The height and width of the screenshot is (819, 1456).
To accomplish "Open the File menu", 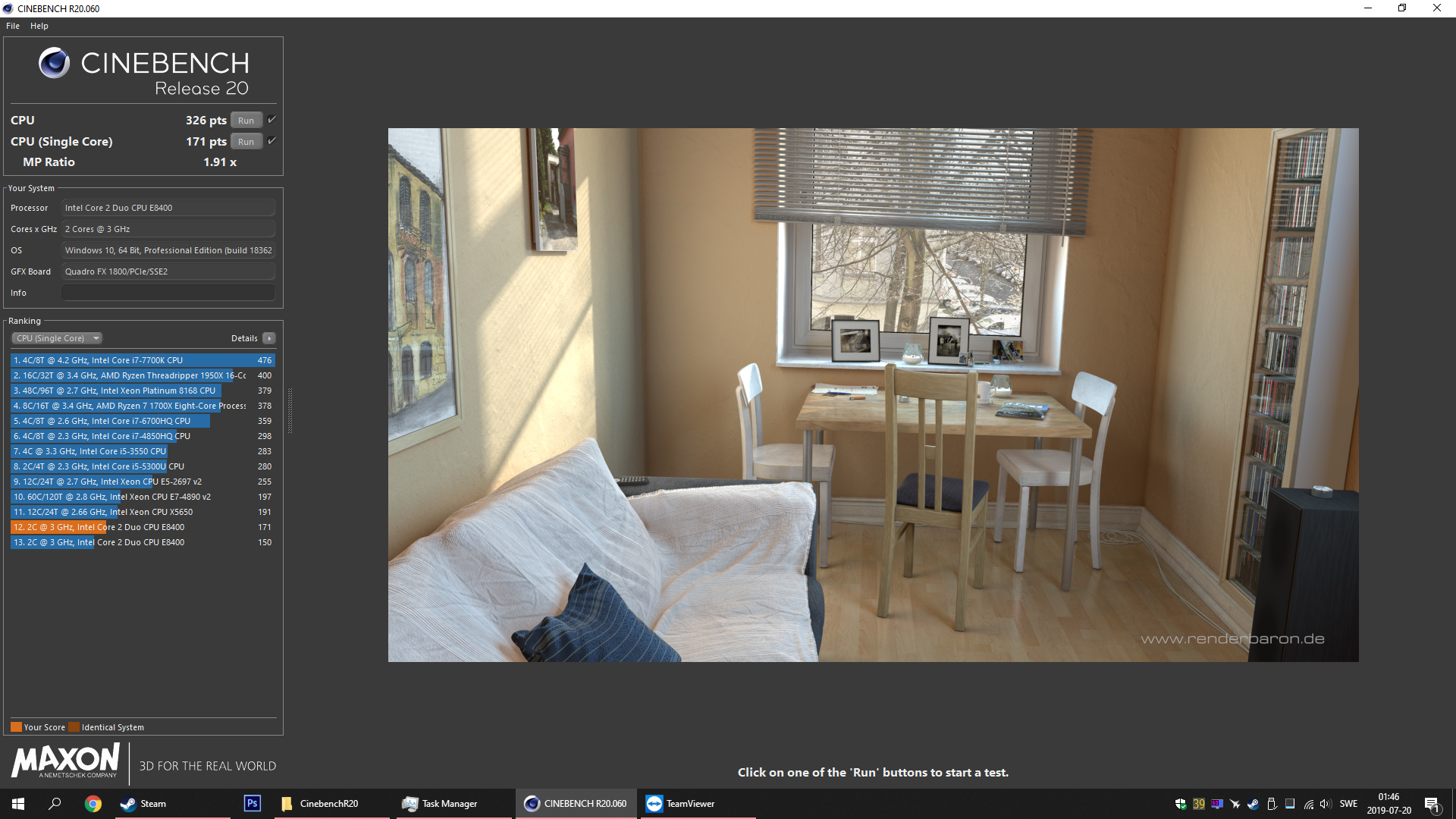I will pyautogui.click(x=13, y=26).
